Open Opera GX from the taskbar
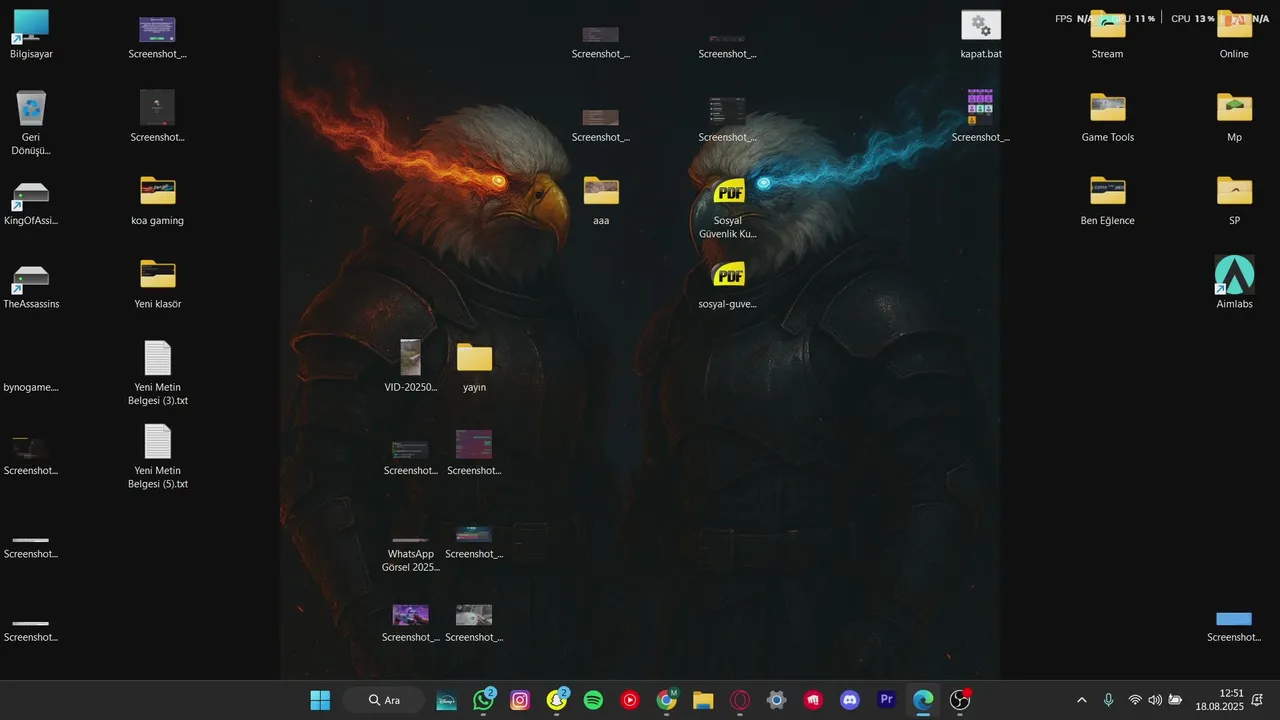Screen dimensions: 1280x720 coord(740,700)
